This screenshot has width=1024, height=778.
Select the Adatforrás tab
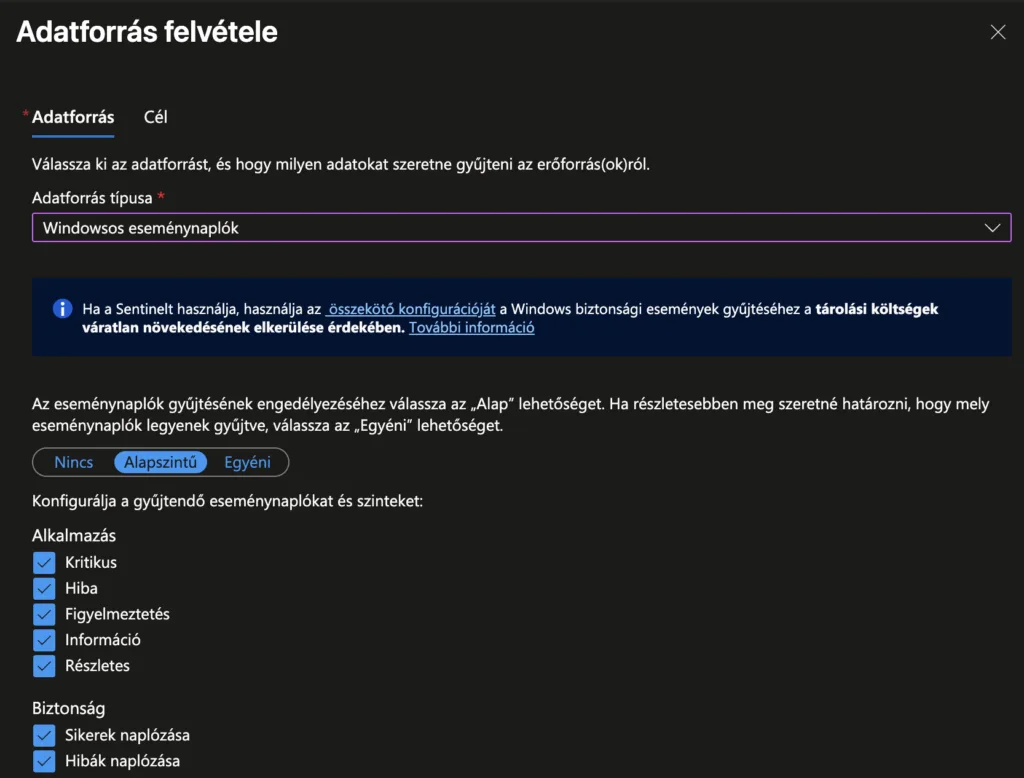[x=73, y=117]
